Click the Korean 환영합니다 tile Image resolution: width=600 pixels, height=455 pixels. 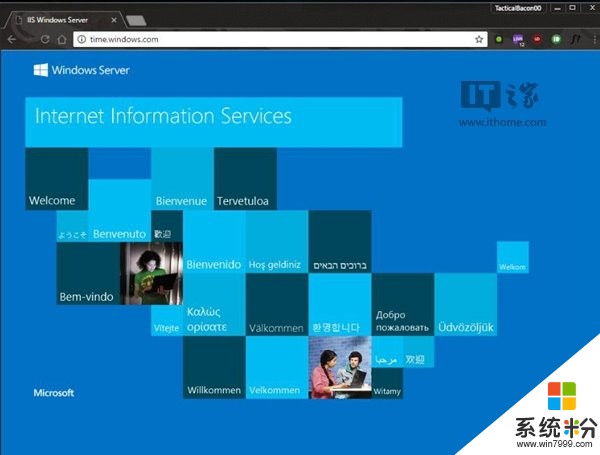coord(340,305)
